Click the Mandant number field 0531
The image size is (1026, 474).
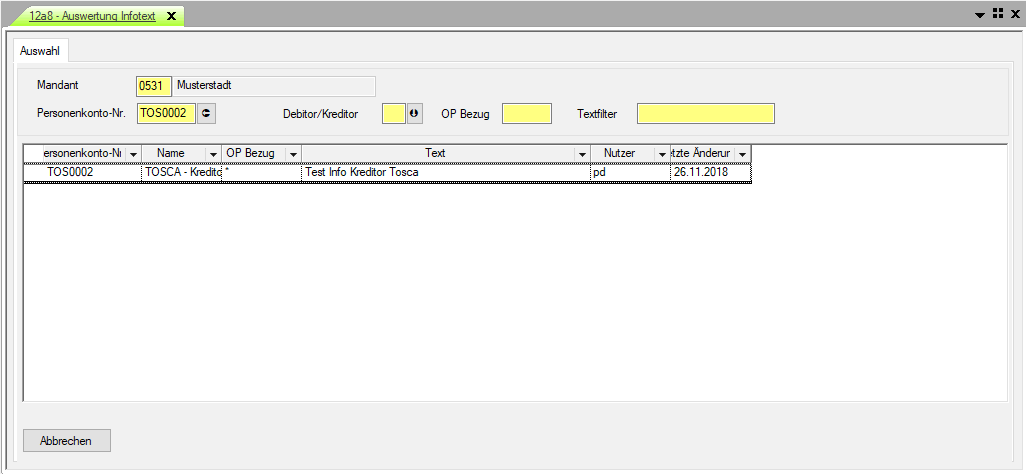[153, 86]
